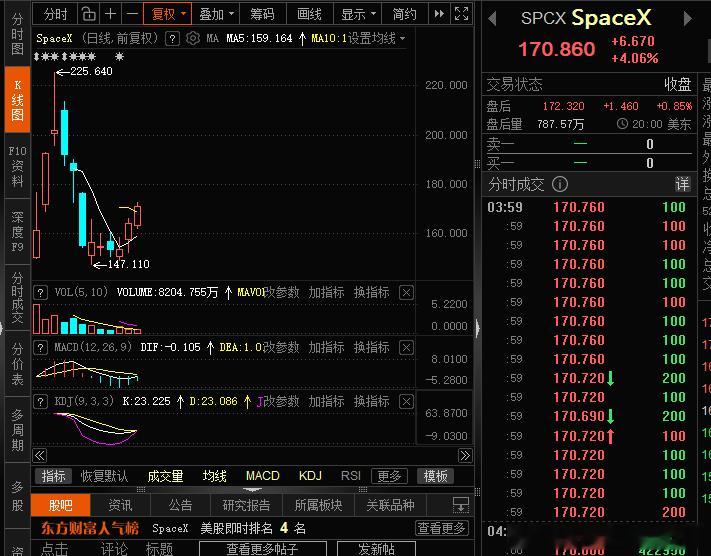
Task: Open 复权 dropdown
Action: [x=168, y=14]
